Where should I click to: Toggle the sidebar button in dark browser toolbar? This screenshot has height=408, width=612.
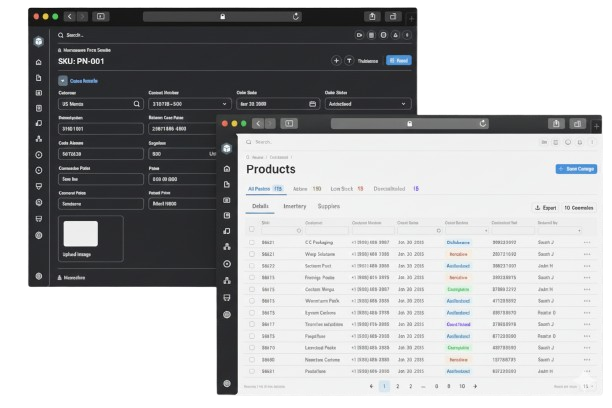pos(101,16)
